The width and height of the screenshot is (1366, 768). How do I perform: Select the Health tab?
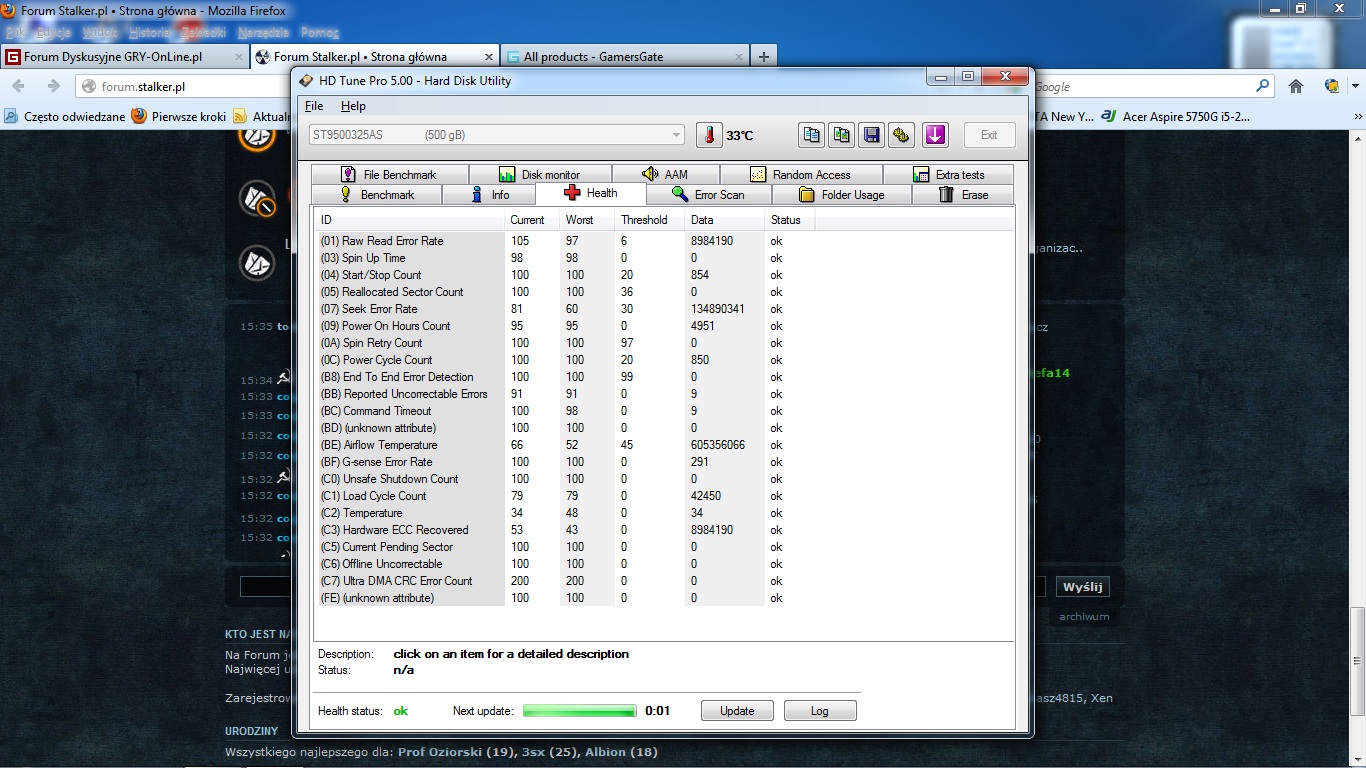[591, 193]
